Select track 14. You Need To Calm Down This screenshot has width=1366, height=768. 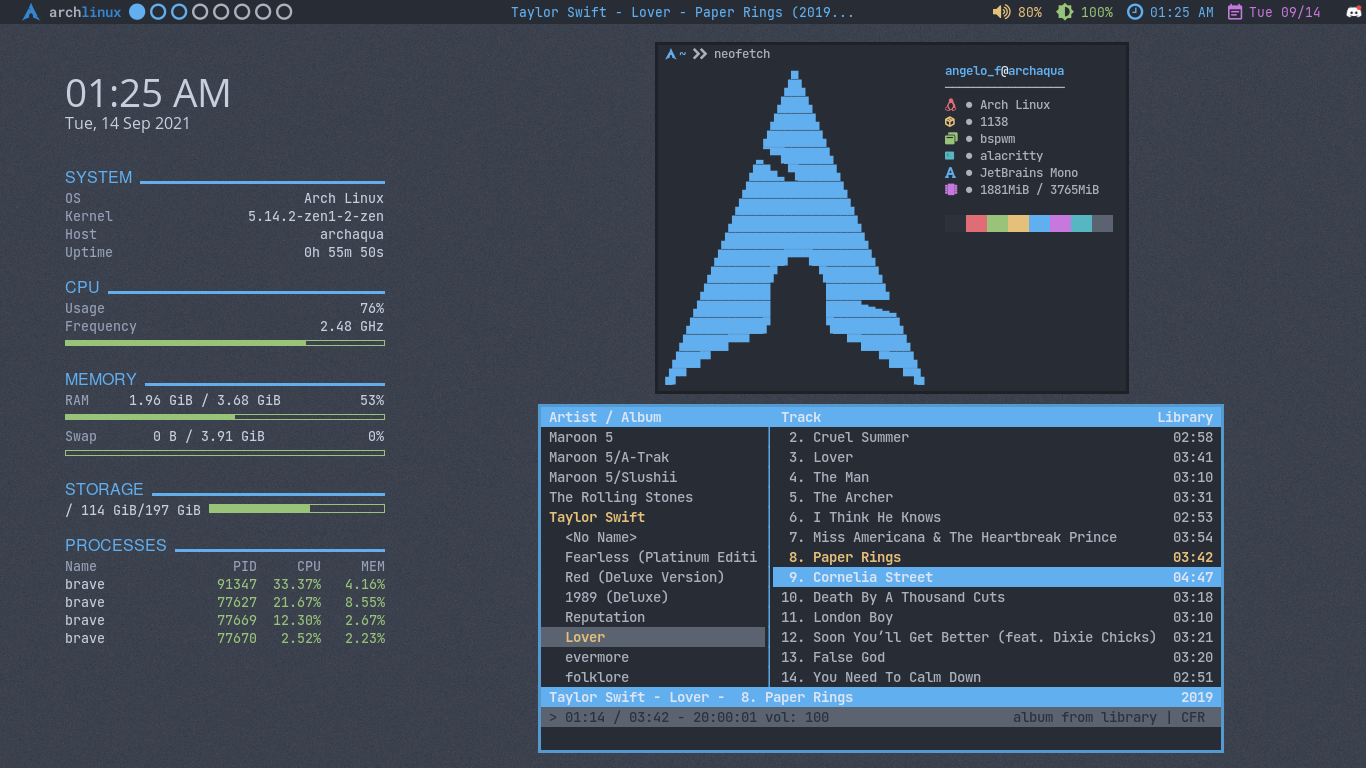click(996, 677)
